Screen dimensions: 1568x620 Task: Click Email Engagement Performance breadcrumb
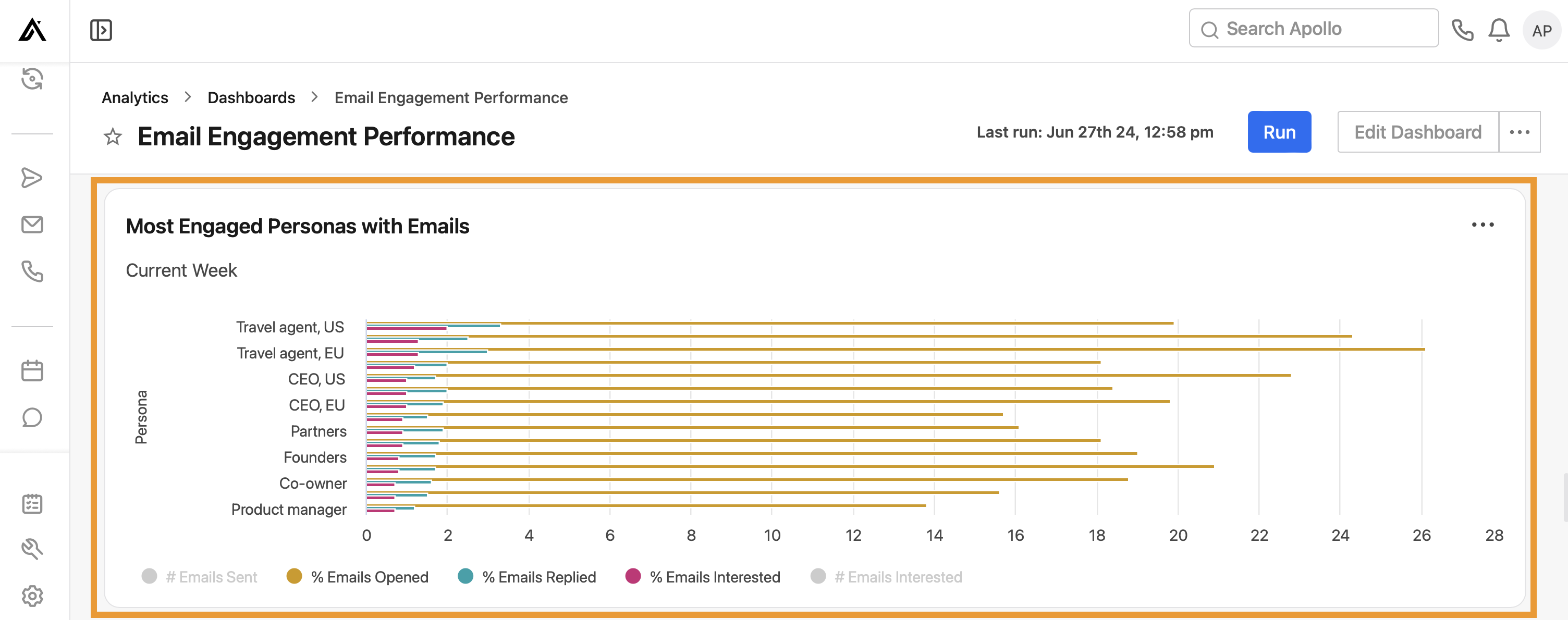pos(451,97)
